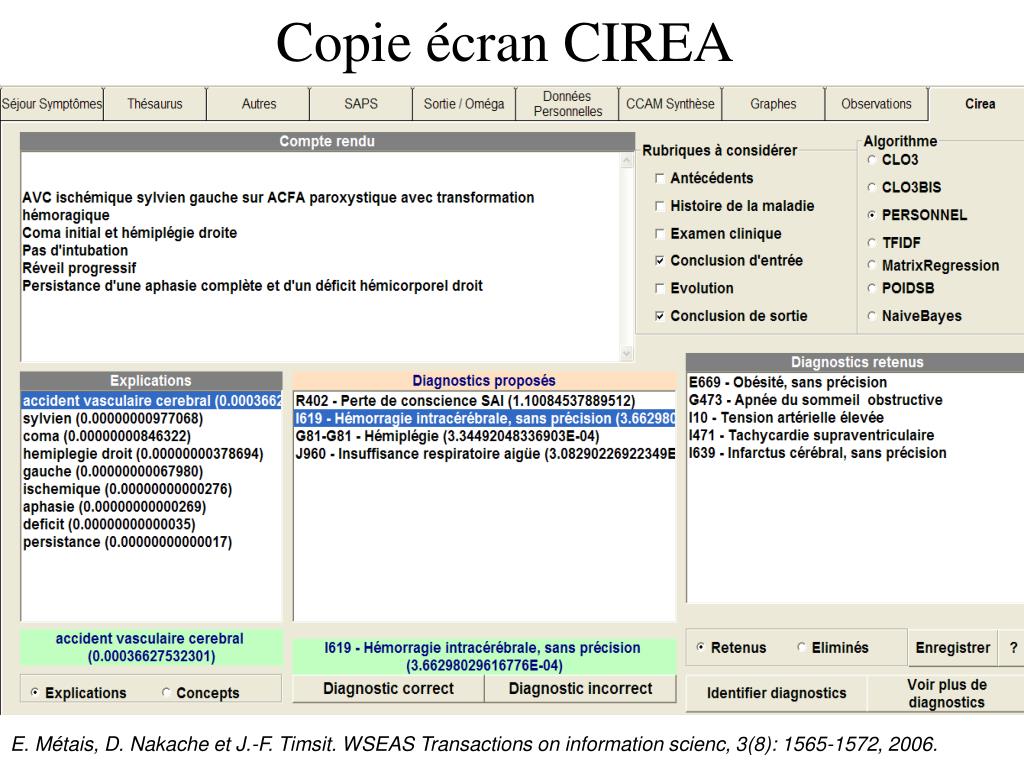Viewport: 1024px width, 768px height.
Task: Switch to CCAM Synthèse tab
Action: [x=670, y=104]
